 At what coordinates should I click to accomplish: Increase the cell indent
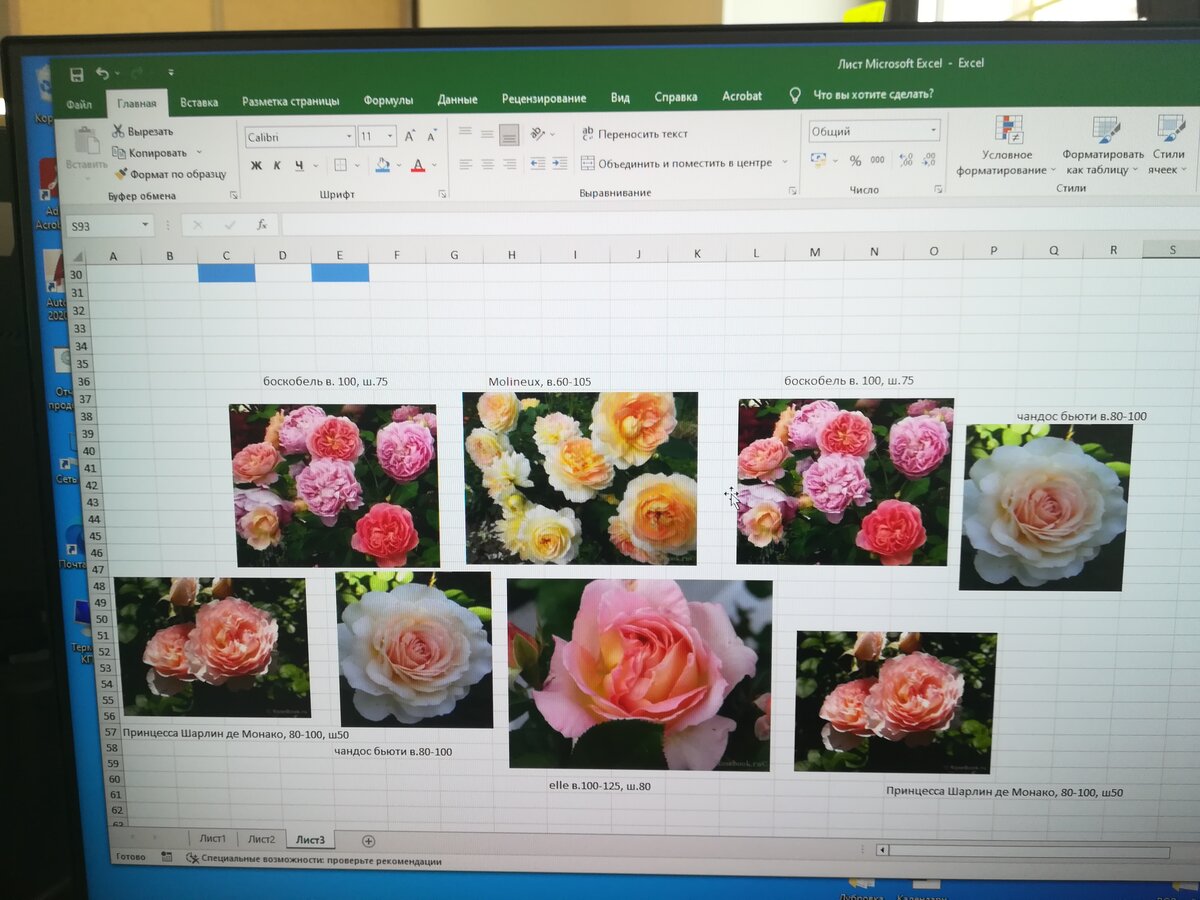559,163
